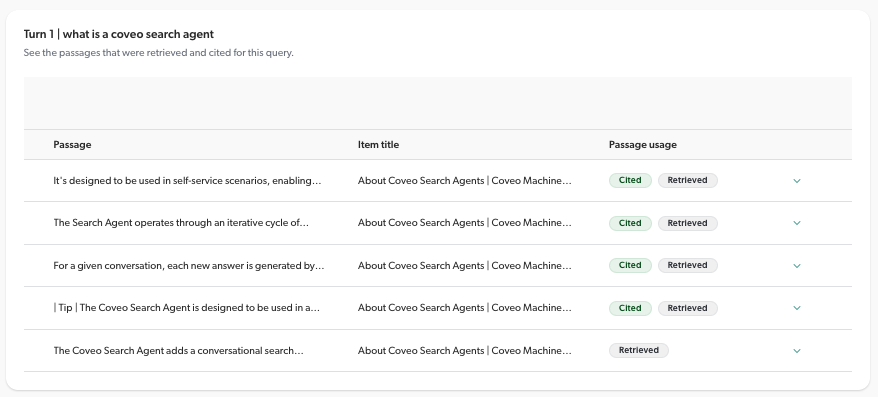Expand the "For a given conversation" passage row
Image resolution: width=878 pixels, height=397 pixels.
tap(797, 266)
